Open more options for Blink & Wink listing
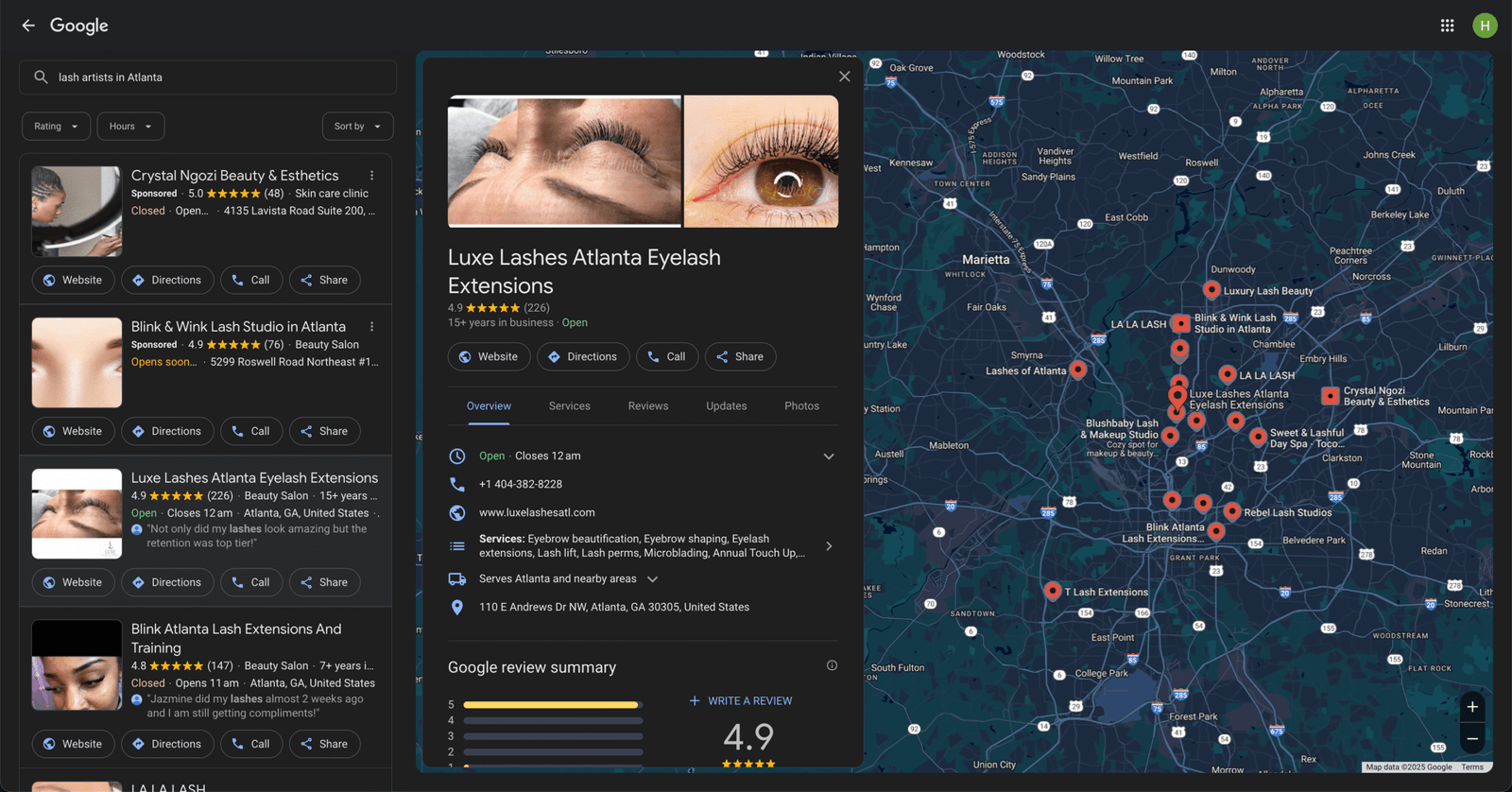This screenshot has width=1512, height=792. (372, 327)
